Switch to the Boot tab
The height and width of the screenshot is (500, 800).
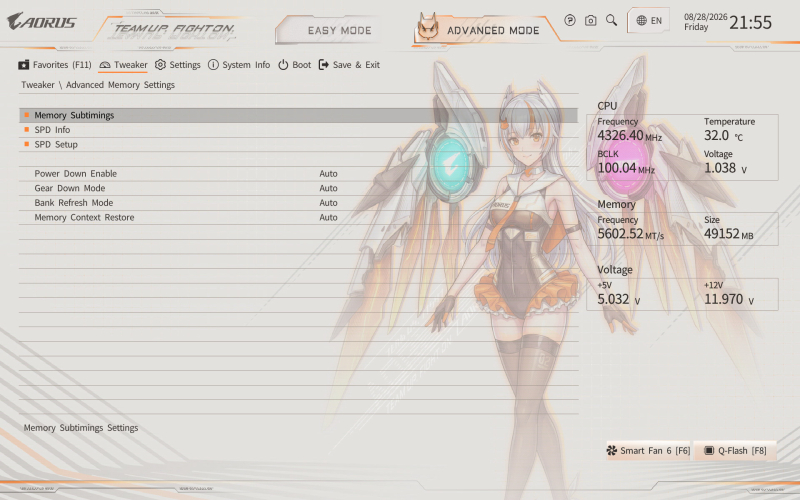(x=294, y=65)
